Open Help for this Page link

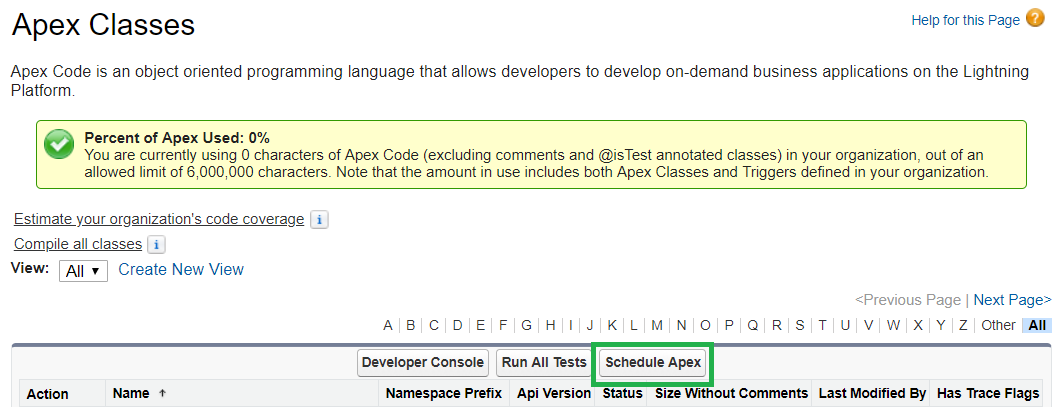pyautogui.click(x=965, y=20)
